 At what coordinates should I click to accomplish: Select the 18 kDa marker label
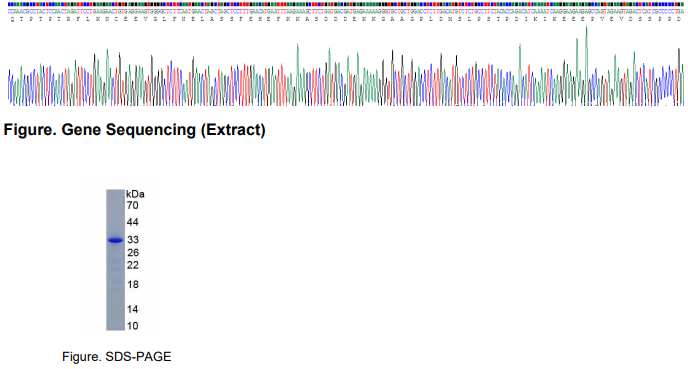point(133,284)
